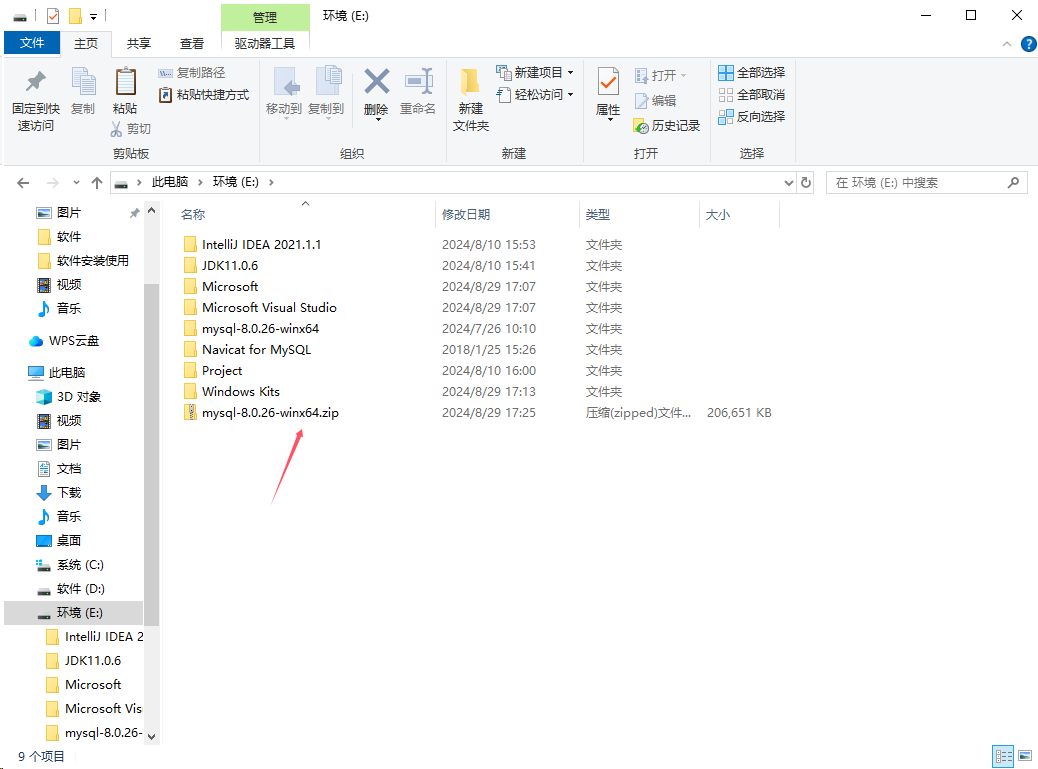Open quick access toolbar customize dropdown

pos(93,17)
